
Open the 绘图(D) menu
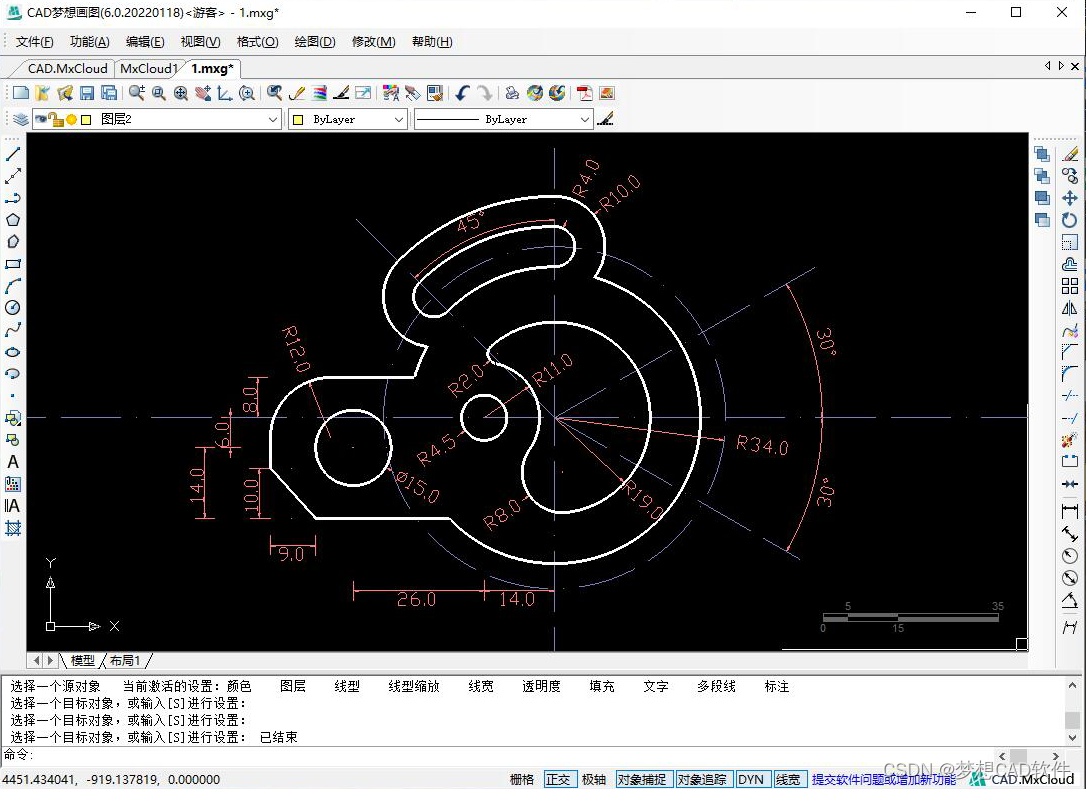click(314, 42)
